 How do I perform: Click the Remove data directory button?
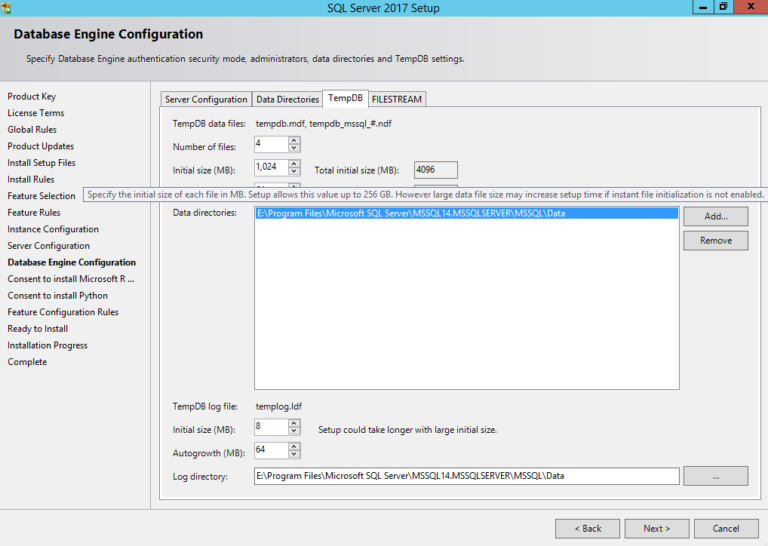click(716, 240)
